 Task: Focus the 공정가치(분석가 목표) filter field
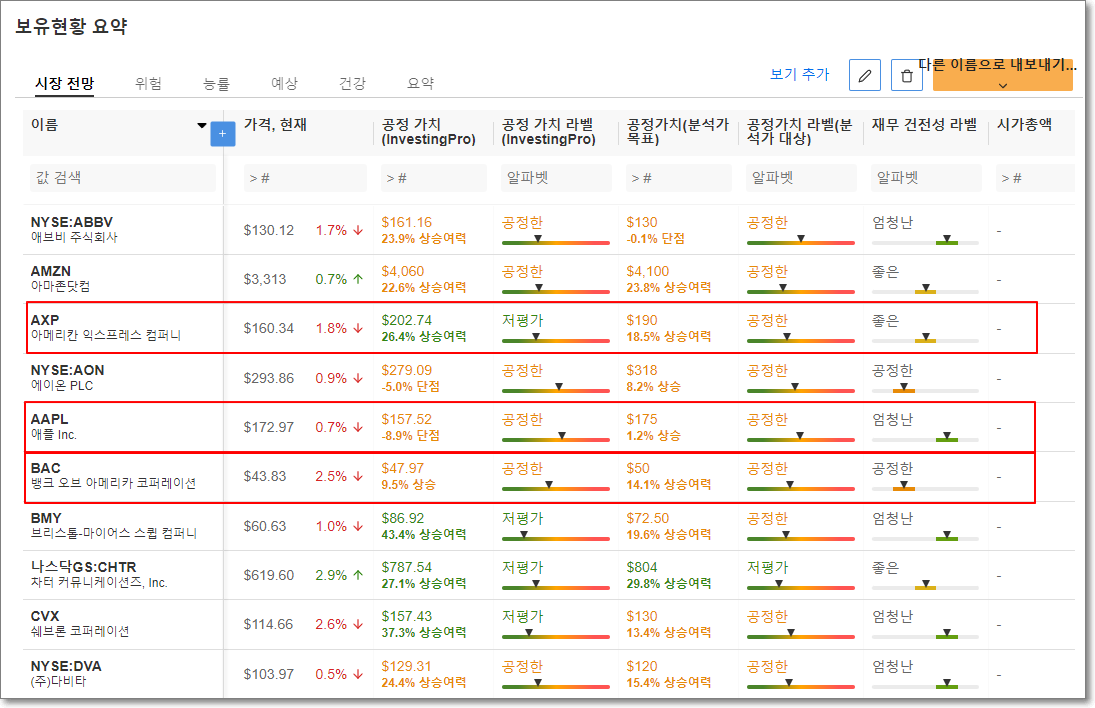click(678, 178)
